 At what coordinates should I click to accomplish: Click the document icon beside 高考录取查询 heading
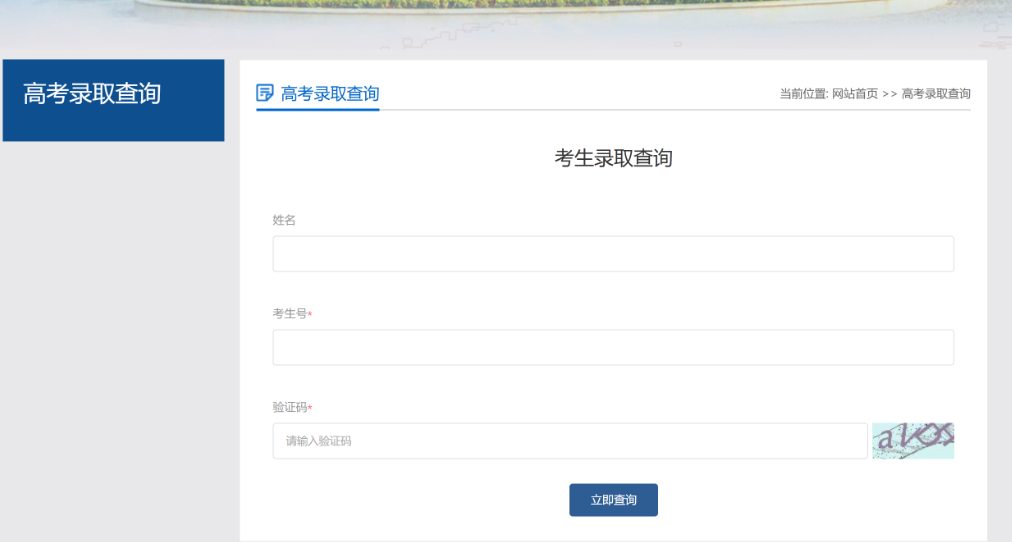tap(265, 93)
